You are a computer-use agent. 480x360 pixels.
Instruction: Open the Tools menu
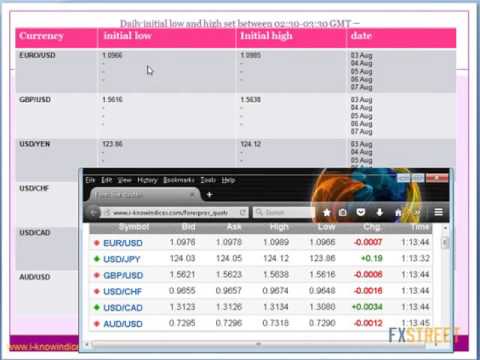click(208, 180)
